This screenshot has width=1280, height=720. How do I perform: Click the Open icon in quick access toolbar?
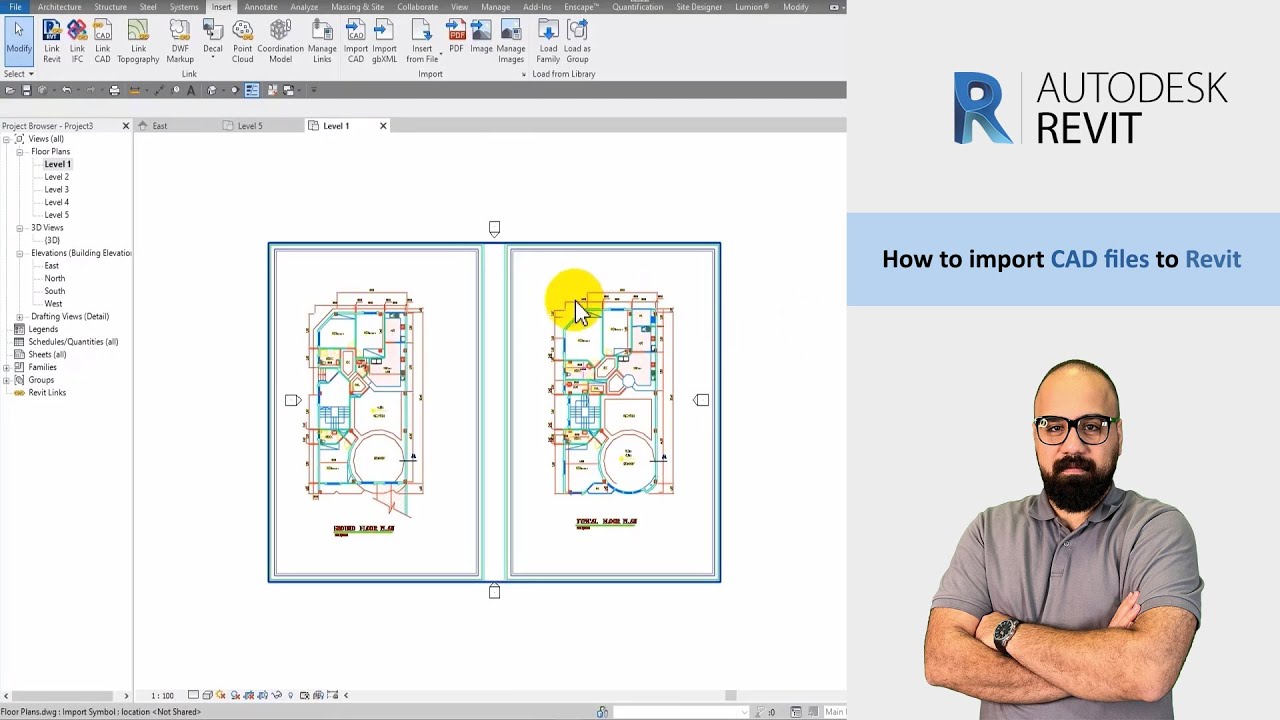coord(9,90)
